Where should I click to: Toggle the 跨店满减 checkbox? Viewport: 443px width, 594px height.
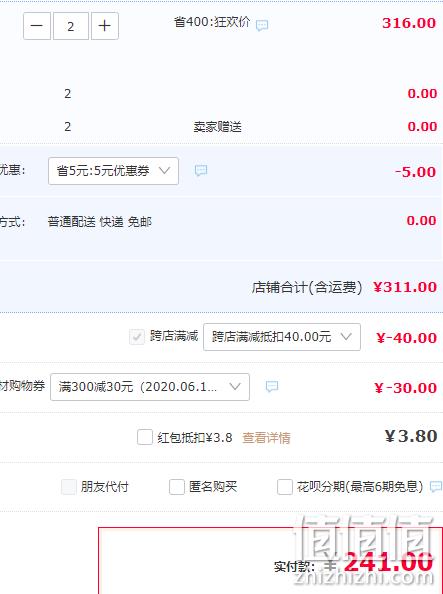(137, 337)
